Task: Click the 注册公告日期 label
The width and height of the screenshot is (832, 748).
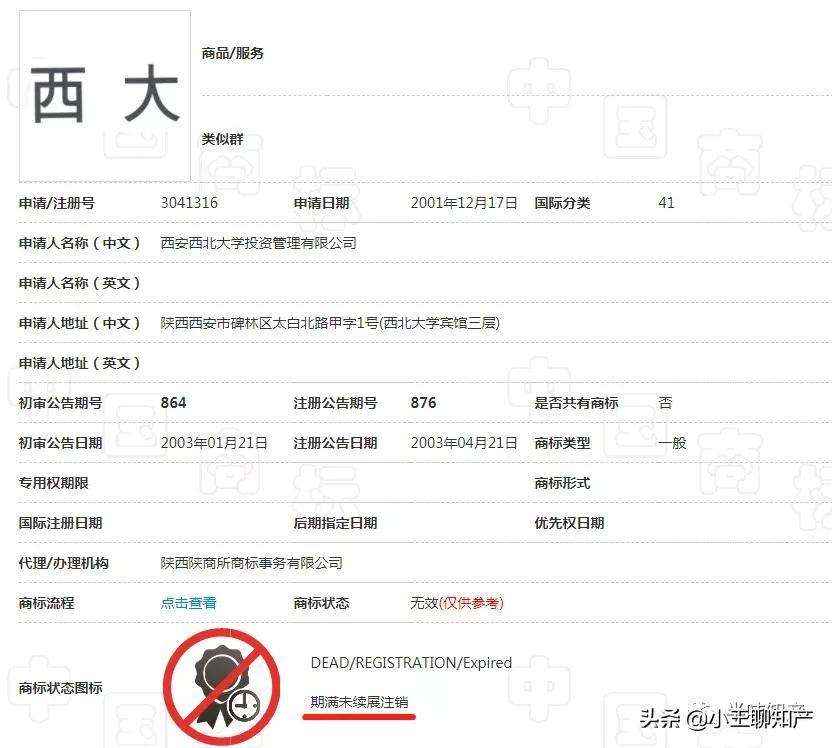Action: coord(335,443)
